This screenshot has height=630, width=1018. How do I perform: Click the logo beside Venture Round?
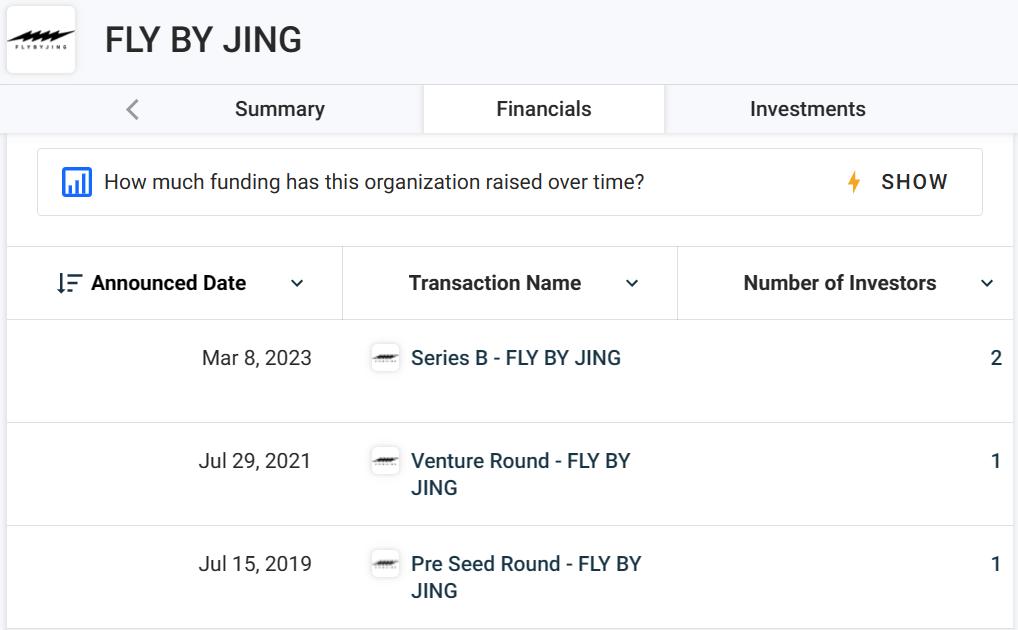[x=385, y=461]
